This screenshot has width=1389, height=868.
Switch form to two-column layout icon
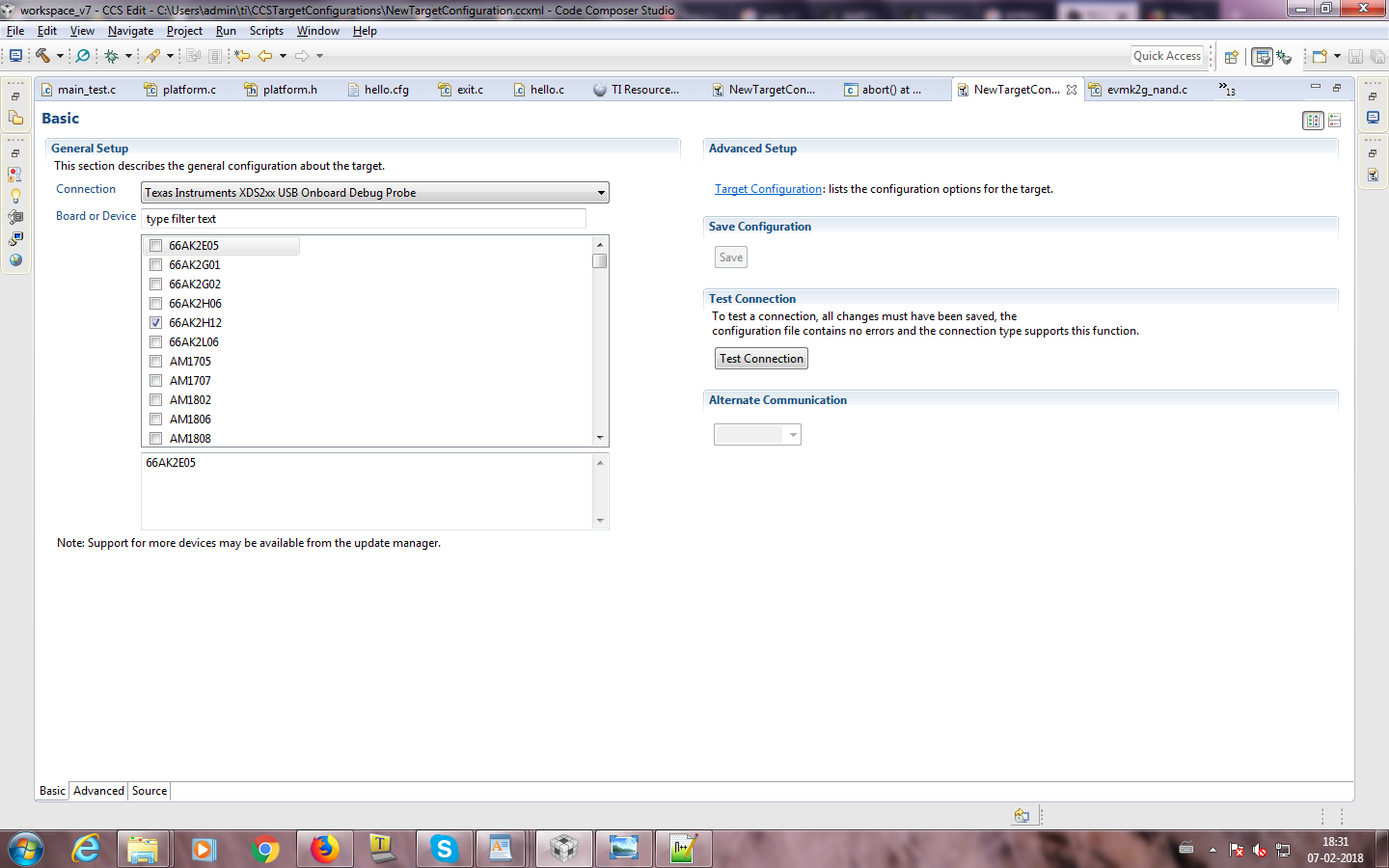(1313, 121)
